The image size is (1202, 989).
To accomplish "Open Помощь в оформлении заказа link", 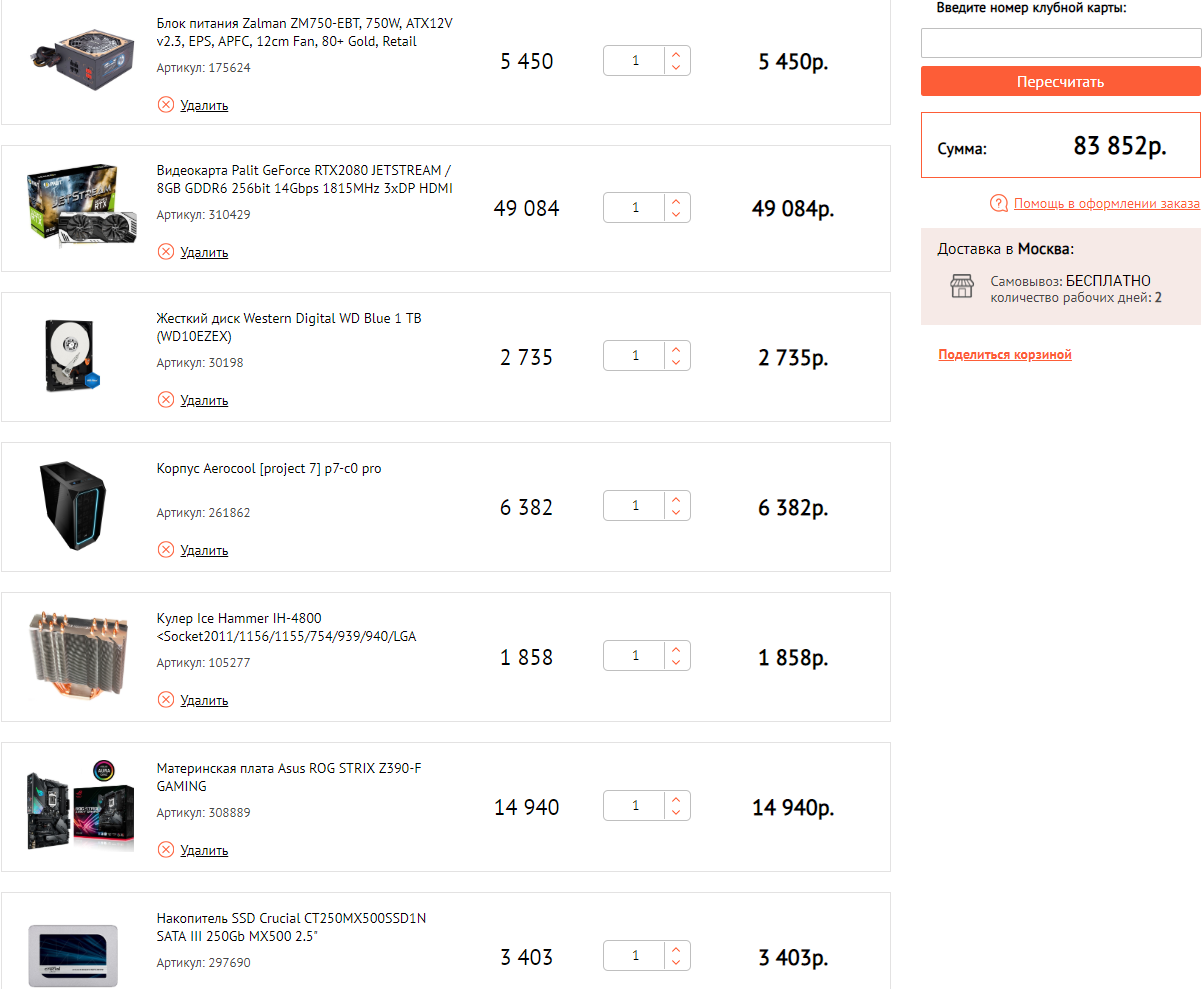I will click(1106, 204).
